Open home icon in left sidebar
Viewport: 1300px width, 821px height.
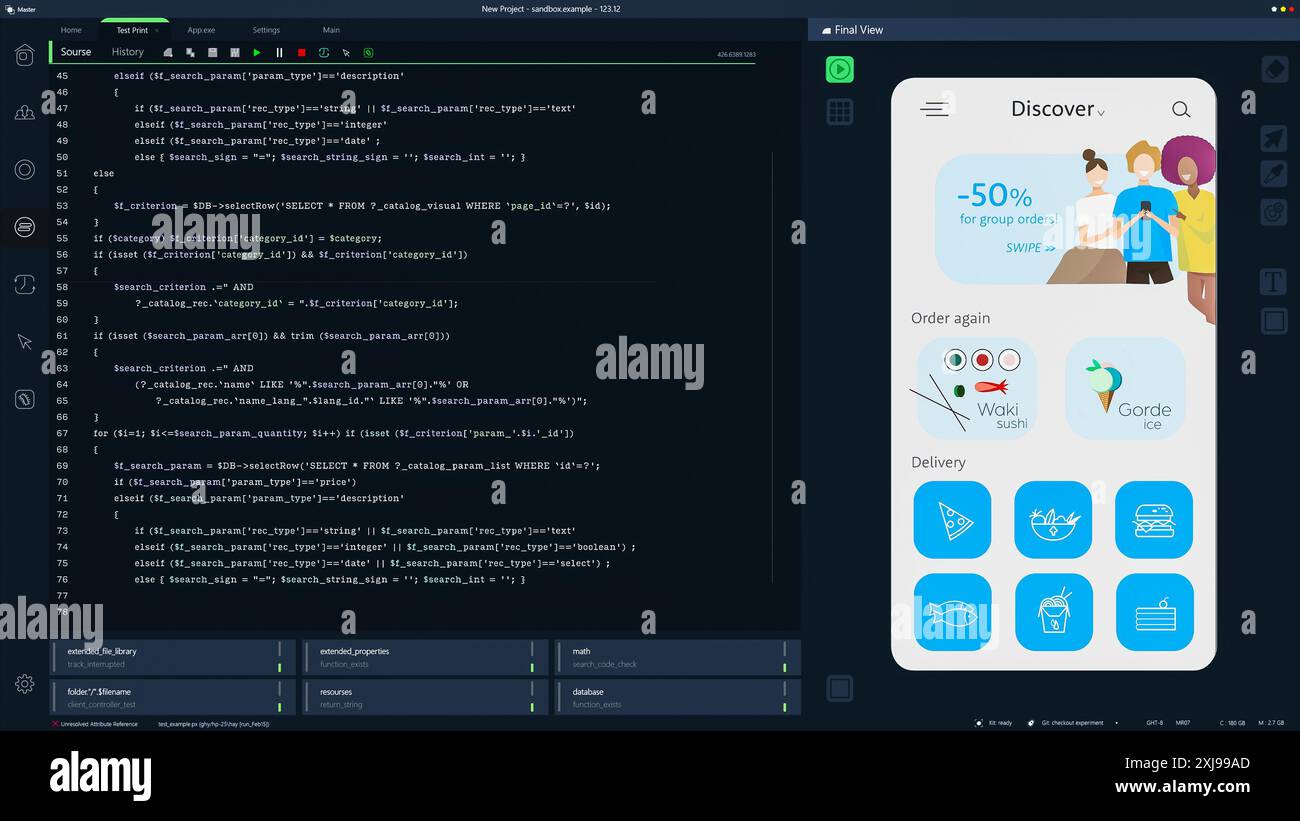coord(25,55)
